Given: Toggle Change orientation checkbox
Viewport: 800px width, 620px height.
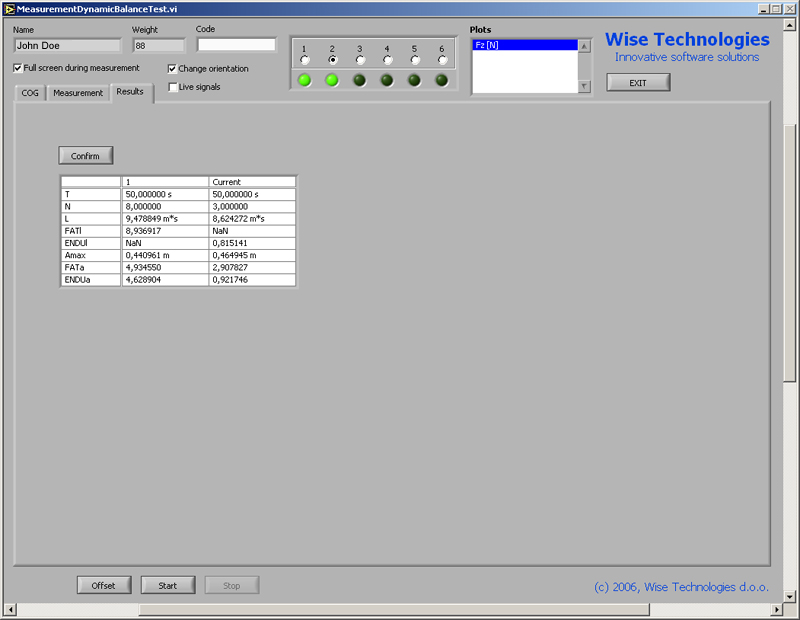Looking at the screenshot, I should tap(172, 68).
